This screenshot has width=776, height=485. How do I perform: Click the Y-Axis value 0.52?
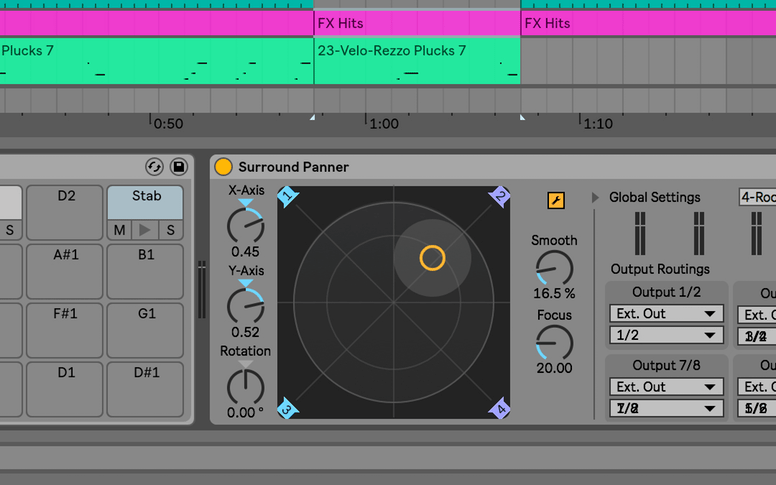[245, 332]
